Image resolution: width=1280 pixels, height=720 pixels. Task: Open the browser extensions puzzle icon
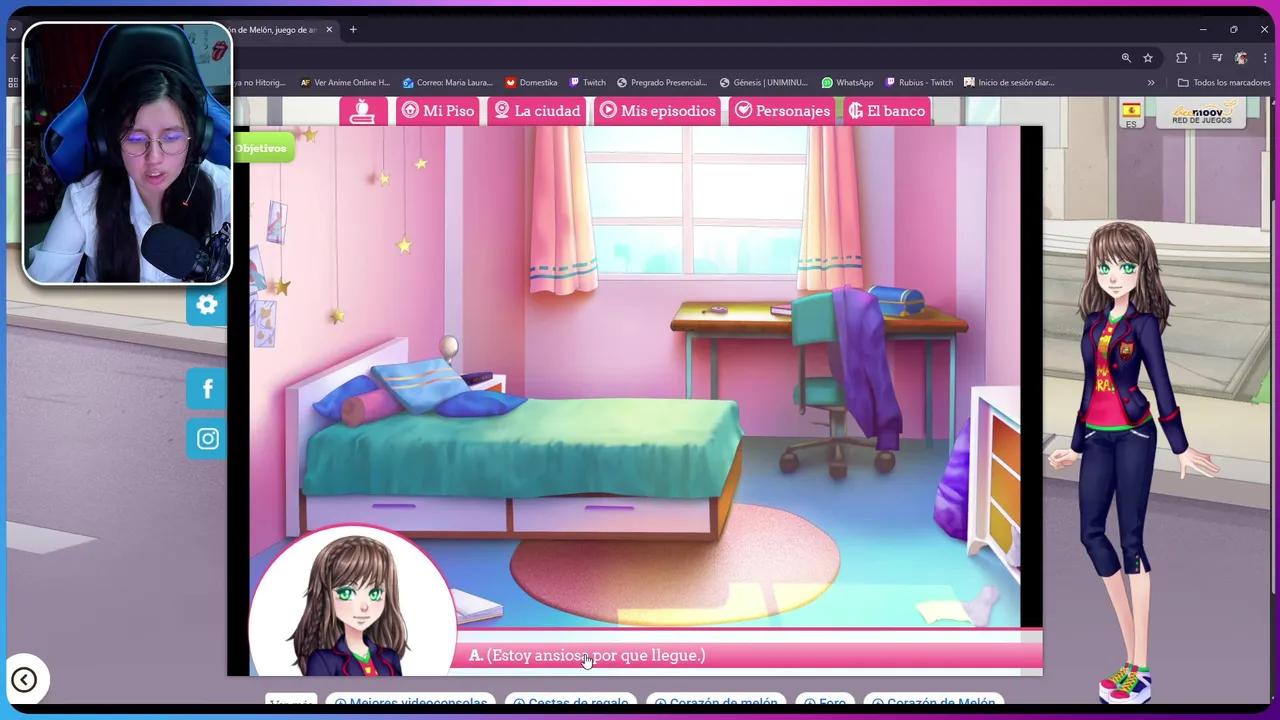[x=1181, y=58]
